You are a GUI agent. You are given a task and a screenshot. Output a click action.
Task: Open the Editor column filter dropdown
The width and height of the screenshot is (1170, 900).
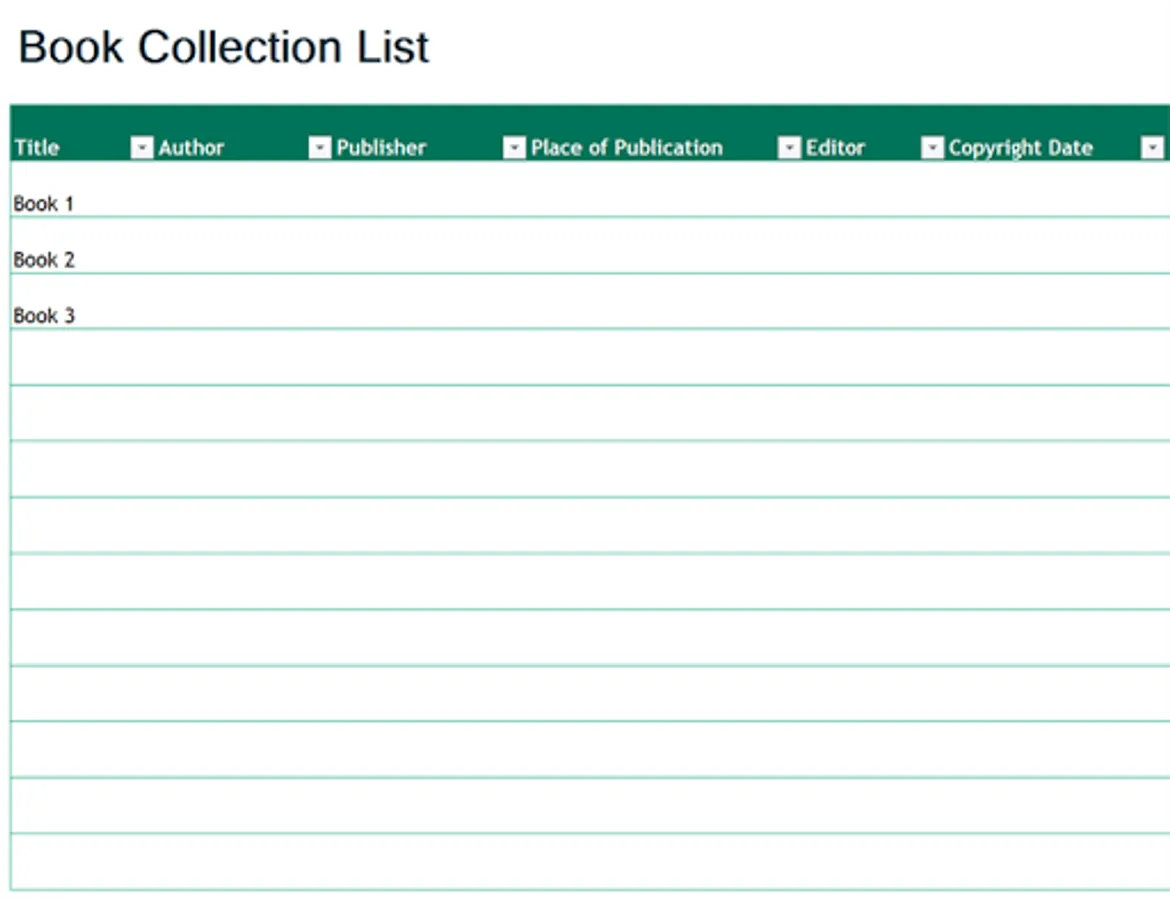(932, 147)
